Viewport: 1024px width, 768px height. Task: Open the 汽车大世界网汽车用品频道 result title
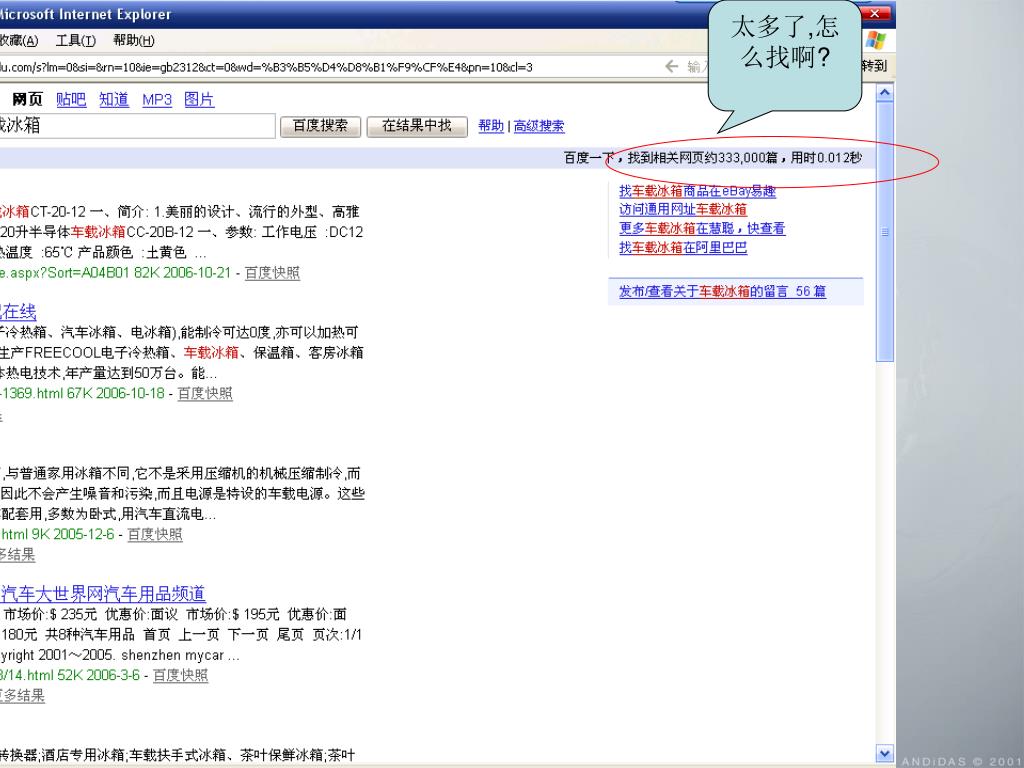click(x=103, y=594)
